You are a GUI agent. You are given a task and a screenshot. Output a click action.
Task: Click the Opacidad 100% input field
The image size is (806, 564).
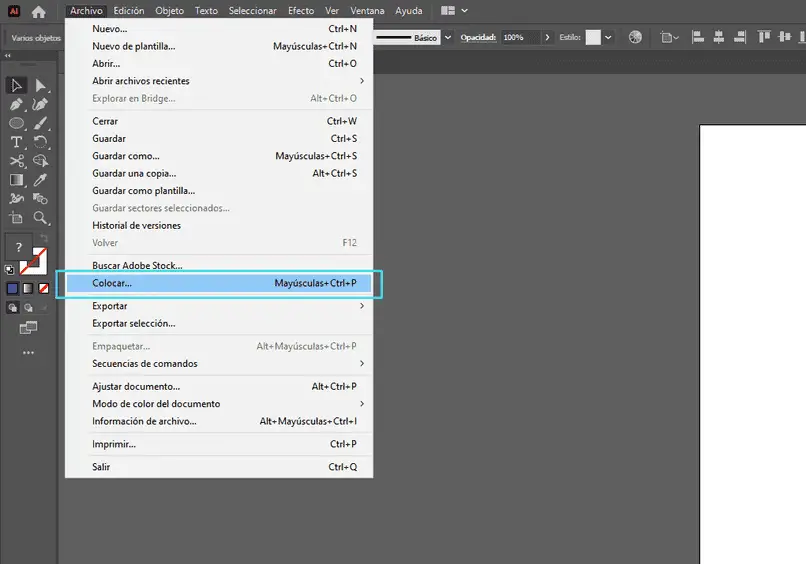pyautogui.click(x=521, y=38)
